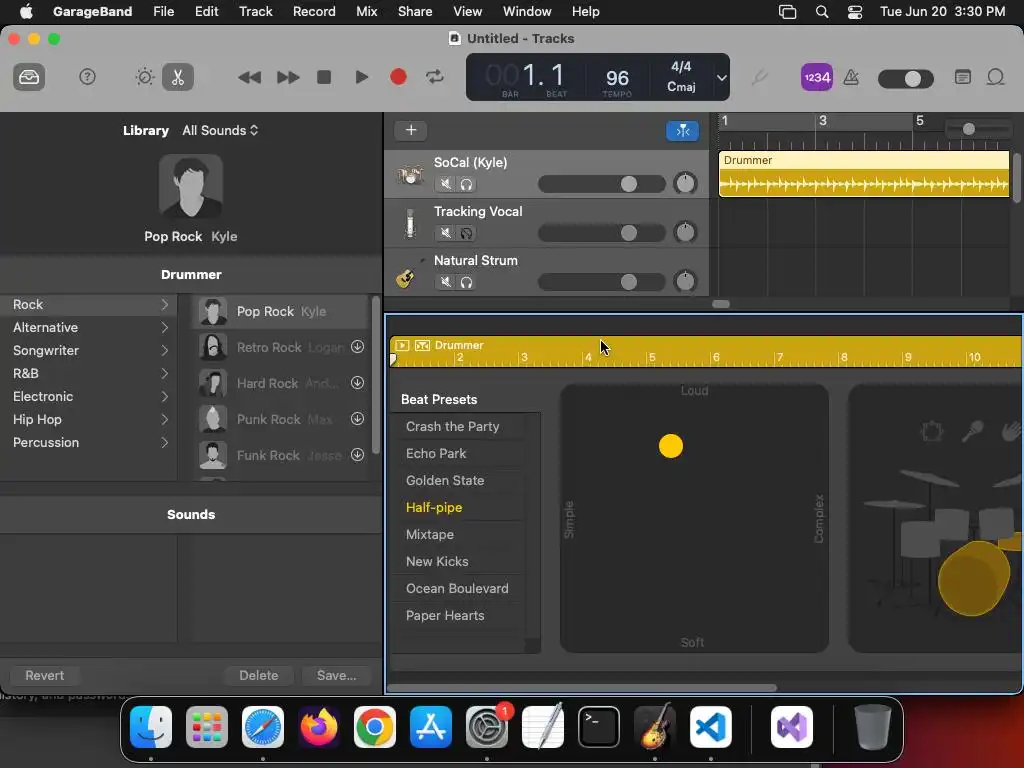Image resolution: width=1024 pixels, height=768 pixels.
Task: Mute the Natural Strum track
Action: click(x=445, y=282)
